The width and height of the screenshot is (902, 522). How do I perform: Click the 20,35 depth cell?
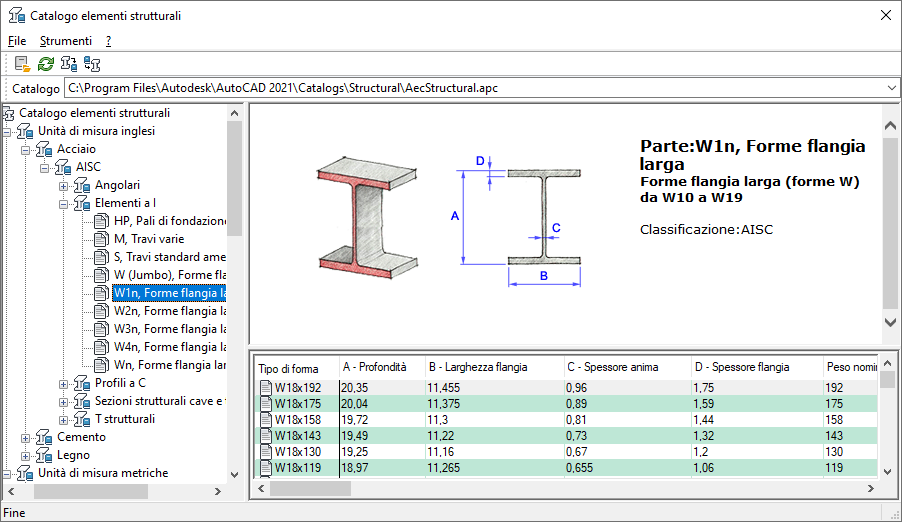point(381,388)
